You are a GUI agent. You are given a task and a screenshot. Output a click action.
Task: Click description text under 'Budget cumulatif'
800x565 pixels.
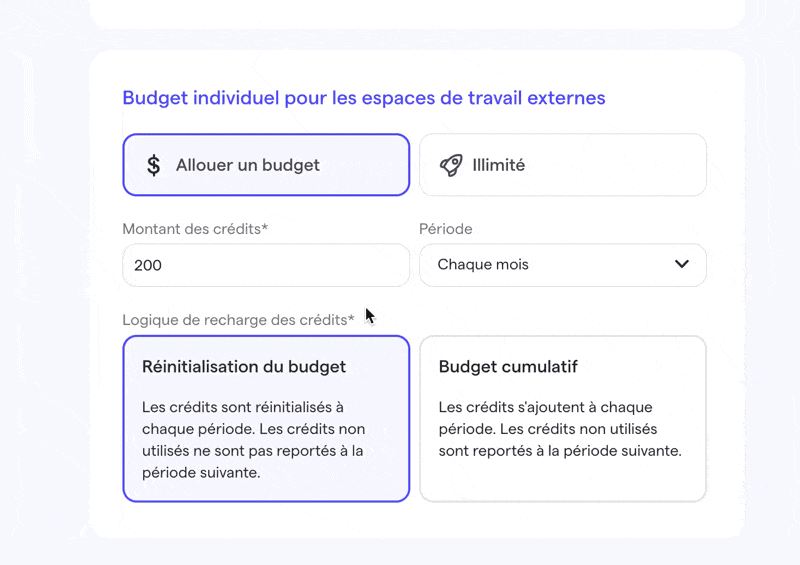[x=560, y=429]
